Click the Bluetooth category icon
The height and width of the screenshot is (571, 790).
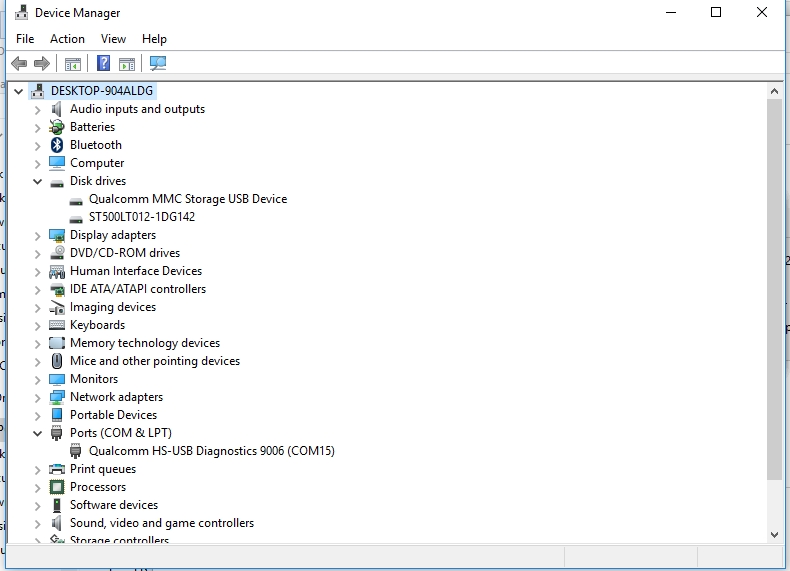[57, 145]
